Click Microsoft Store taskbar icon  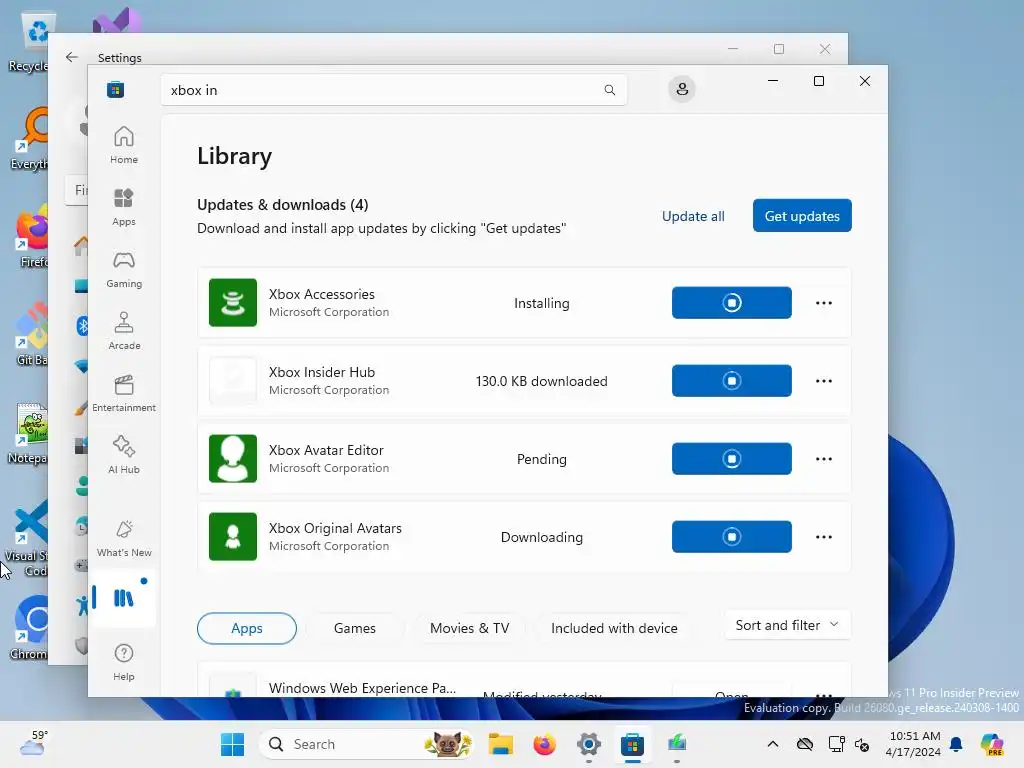click(632, 744)
